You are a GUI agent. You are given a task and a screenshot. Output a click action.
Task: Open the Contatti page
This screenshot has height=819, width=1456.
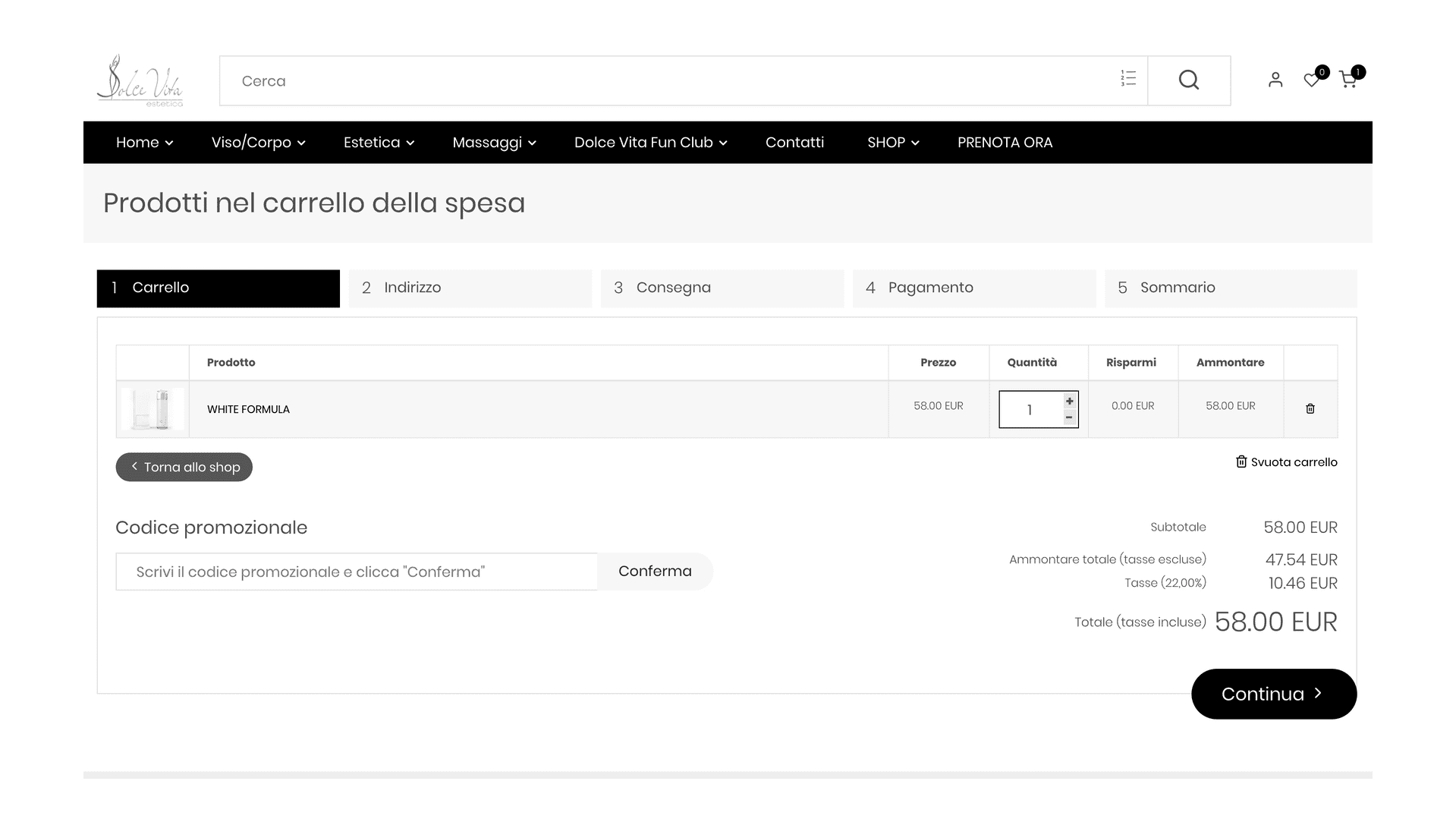click(794, 143)
